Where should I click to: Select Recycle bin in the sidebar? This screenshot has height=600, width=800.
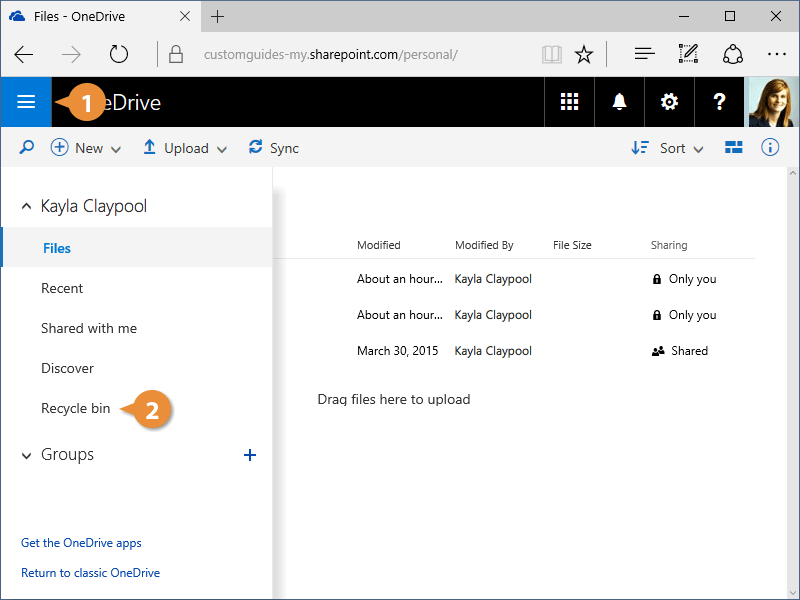click(76, 408)
